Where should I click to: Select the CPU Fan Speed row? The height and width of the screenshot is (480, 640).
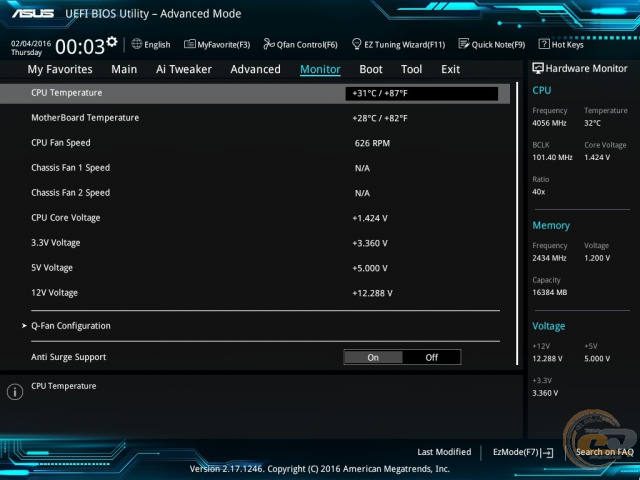click(x=255, y=143)
